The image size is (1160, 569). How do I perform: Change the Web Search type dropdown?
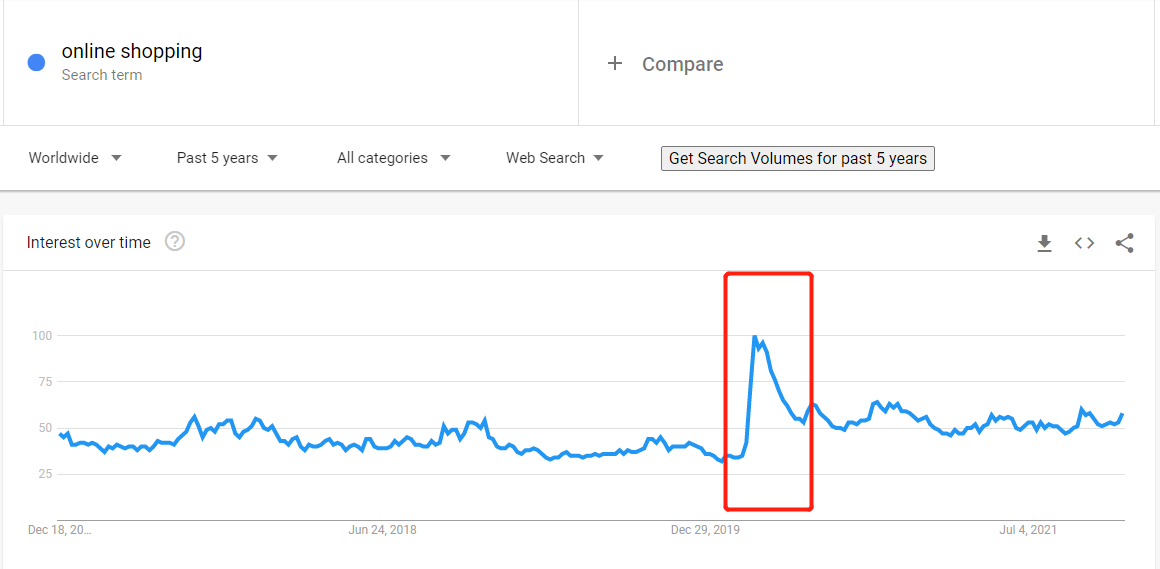pos(554,158)
